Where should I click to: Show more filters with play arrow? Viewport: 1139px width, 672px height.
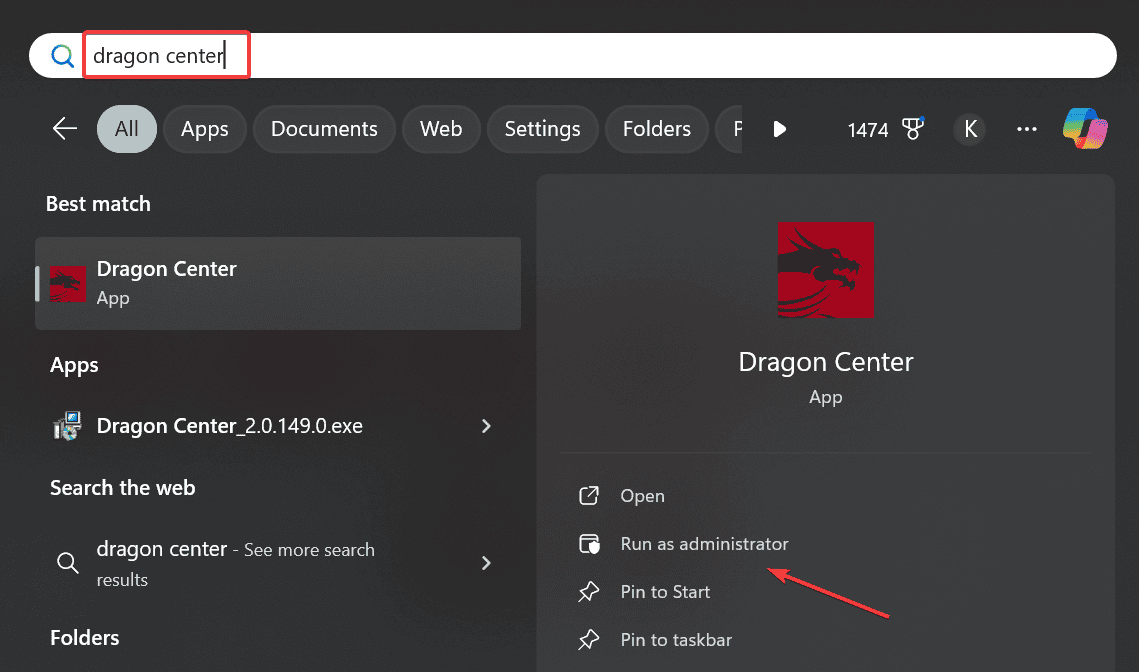point(779,129)
